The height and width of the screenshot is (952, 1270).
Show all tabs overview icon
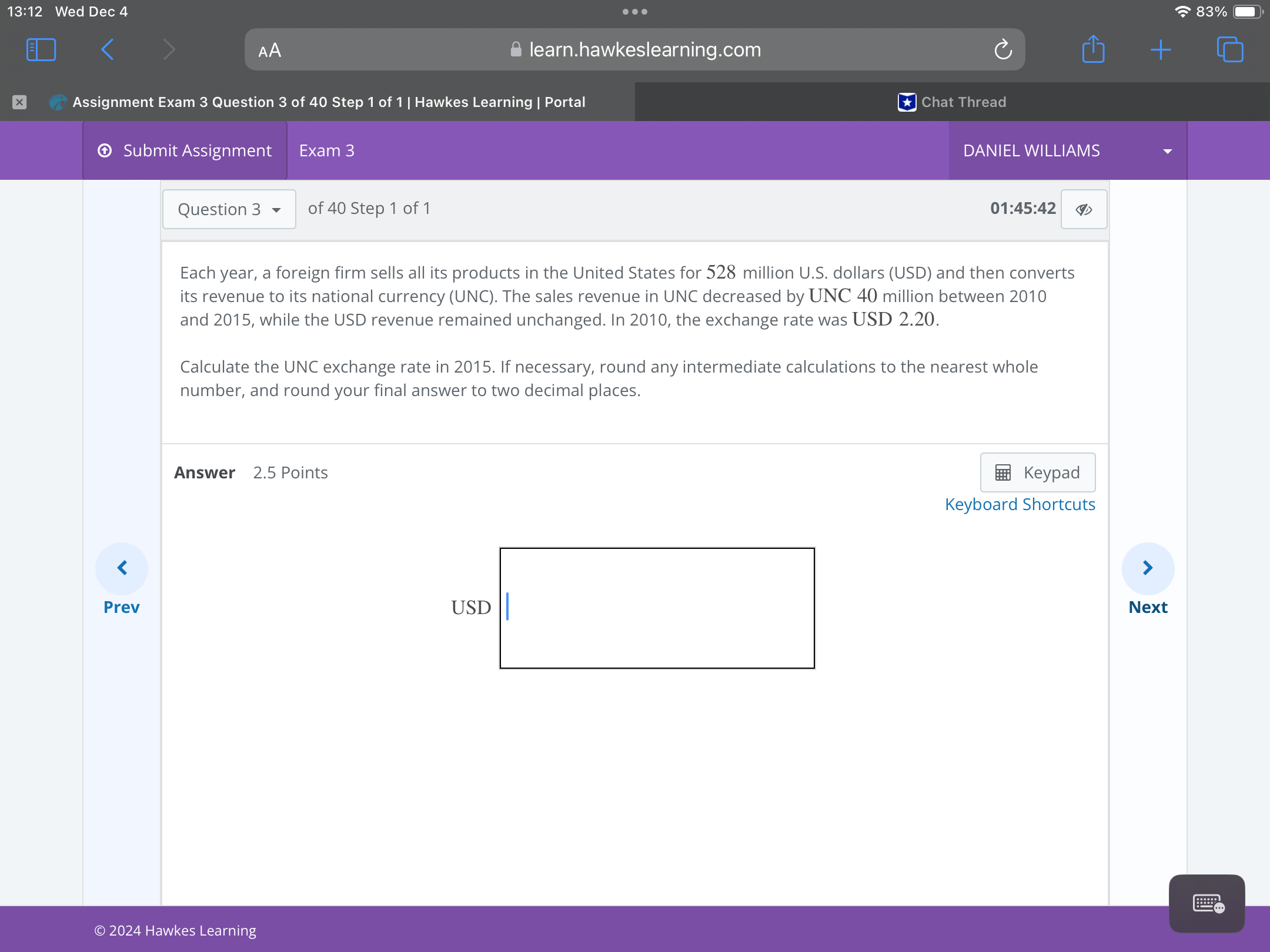click(1229, 49)
